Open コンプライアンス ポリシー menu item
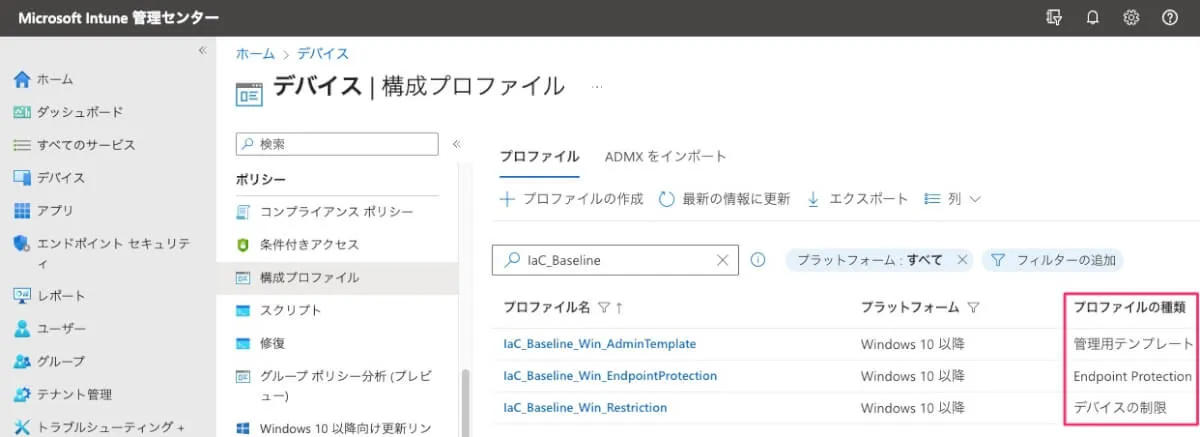 (x=337, y=212)
